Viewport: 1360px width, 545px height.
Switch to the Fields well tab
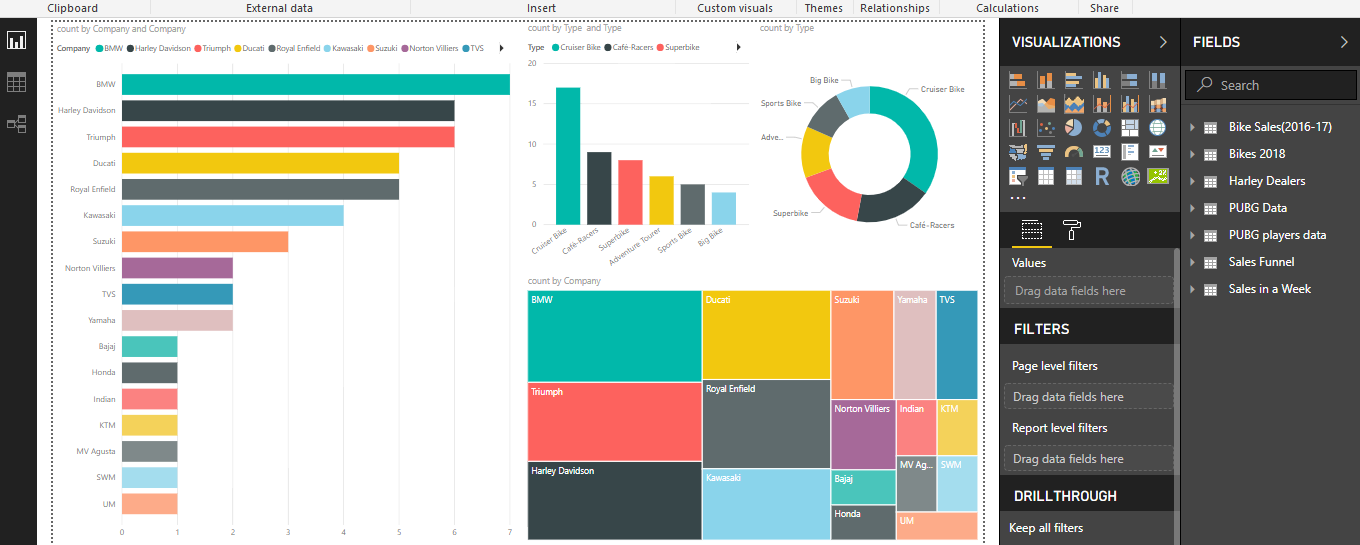pos(1031,231)
